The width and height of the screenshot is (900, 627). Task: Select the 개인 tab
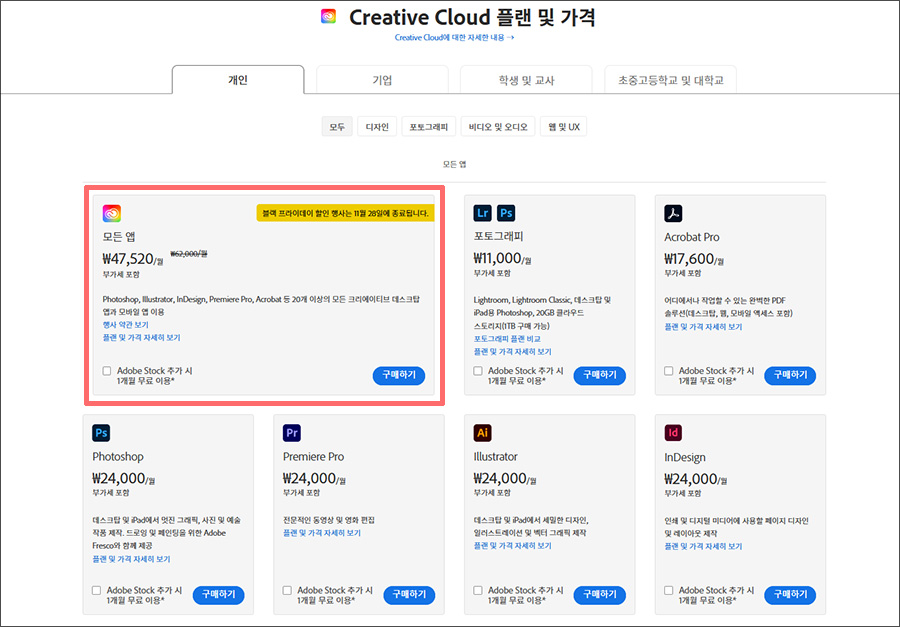point(238,80)
